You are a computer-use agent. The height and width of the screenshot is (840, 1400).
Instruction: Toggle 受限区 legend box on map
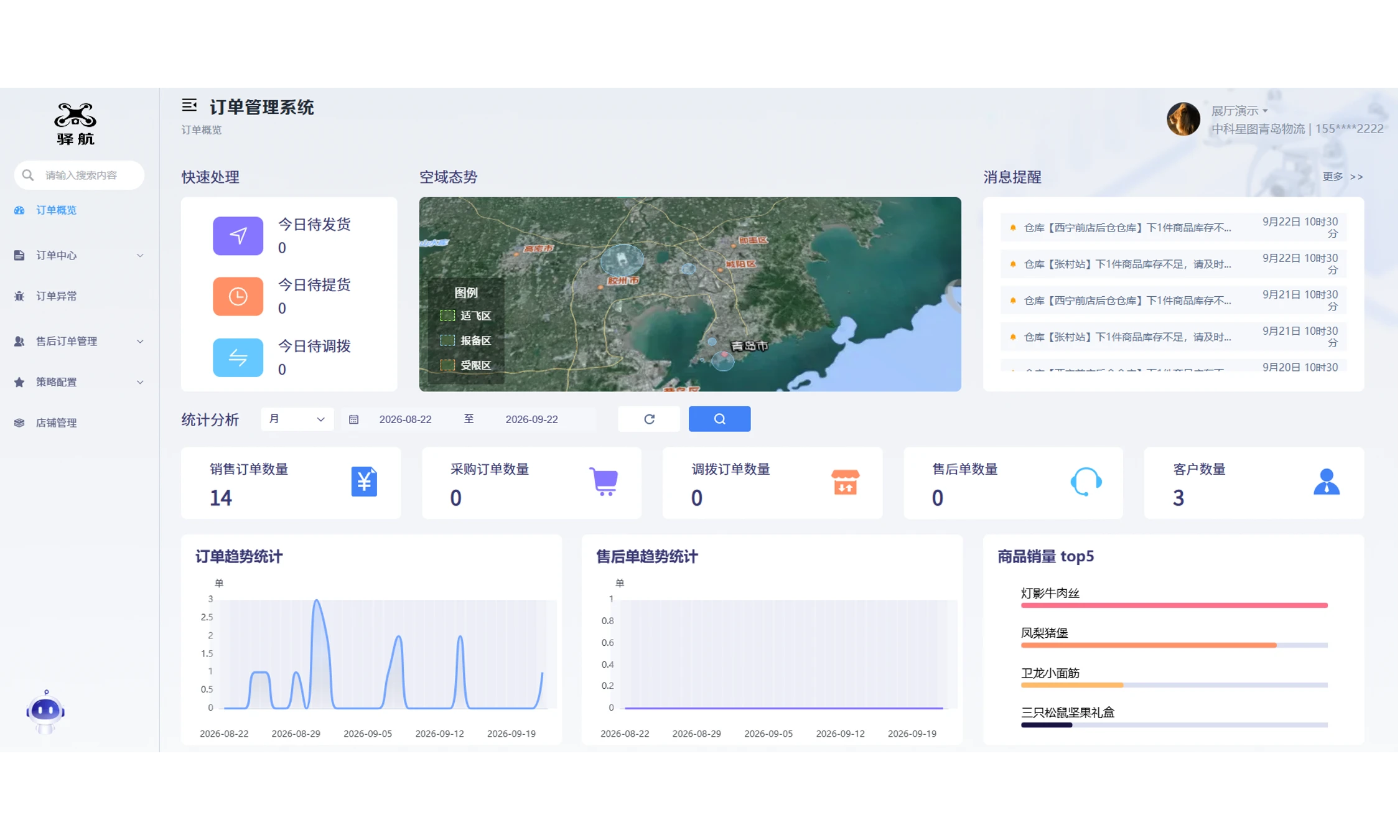tap(448, 366)
